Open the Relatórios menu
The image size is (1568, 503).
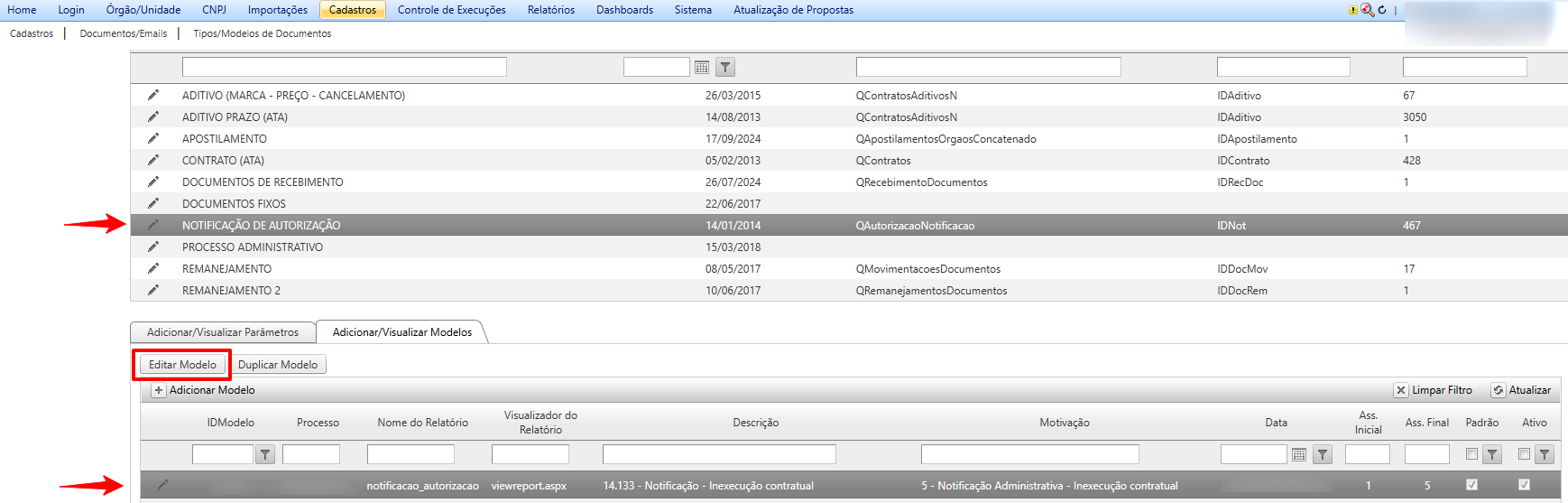pyautogui.click(x=550, y=10)
